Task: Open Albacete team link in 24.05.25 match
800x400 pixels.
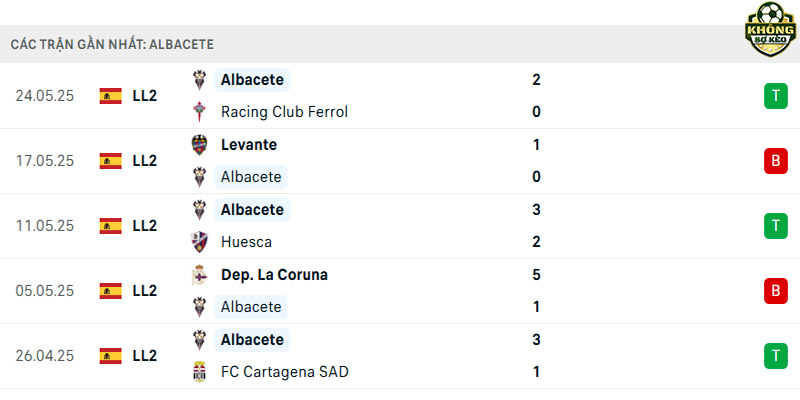Action: [252, 80]
